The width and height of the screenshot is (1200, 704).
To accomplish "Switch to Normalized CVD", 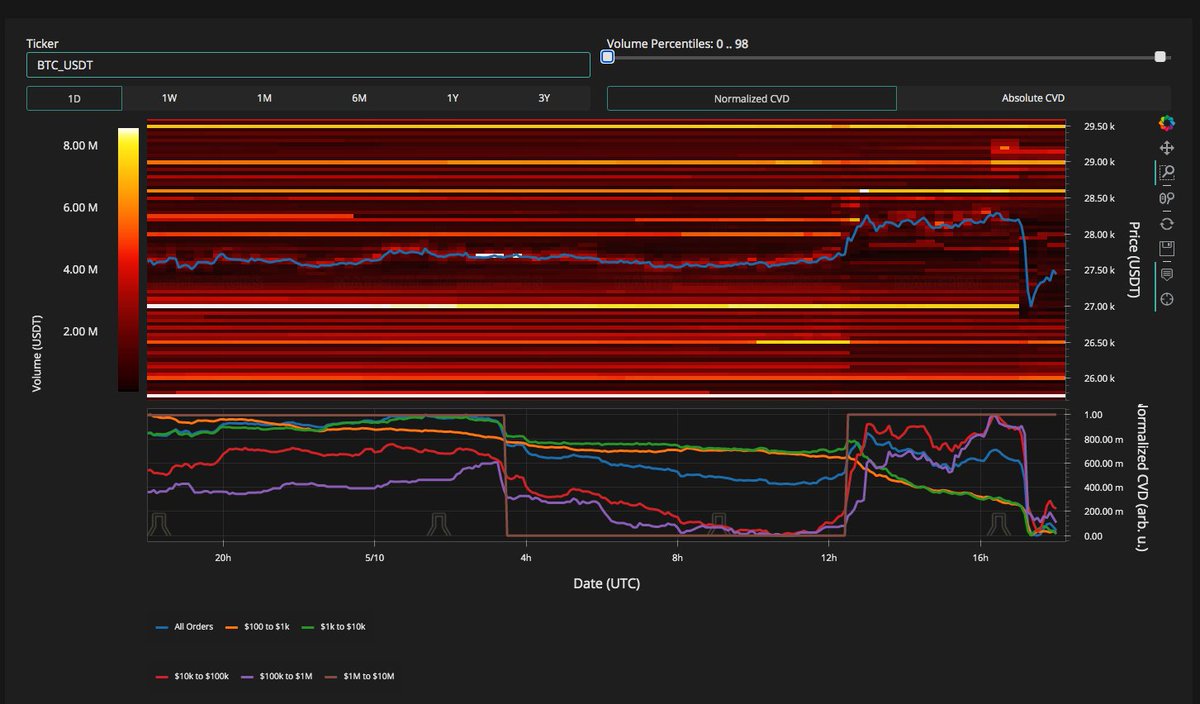I will click(752, 98).
